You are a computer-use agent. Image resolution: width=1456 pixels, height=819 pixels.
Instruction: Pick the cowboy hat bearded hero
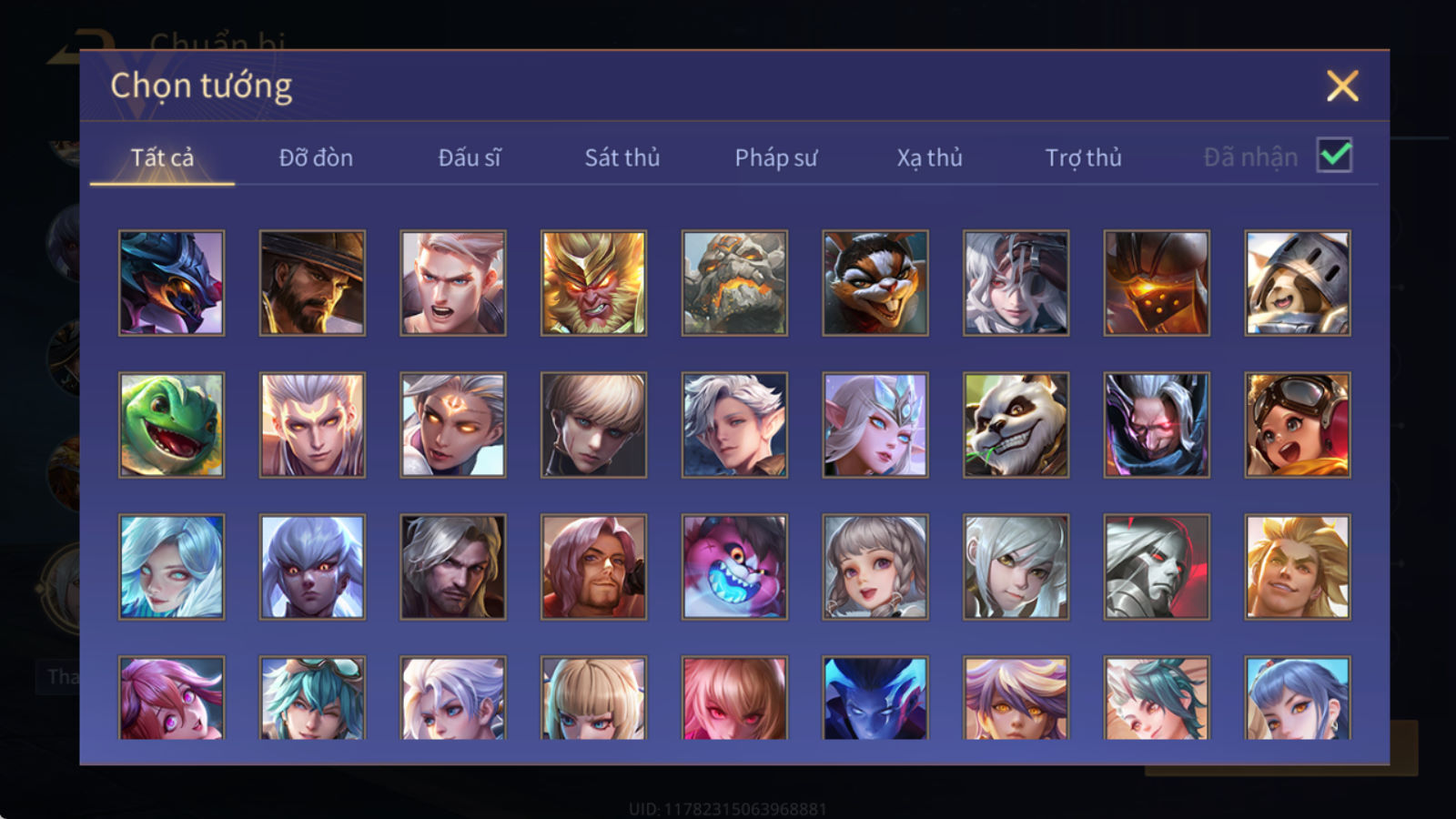(x=312, y=283)
